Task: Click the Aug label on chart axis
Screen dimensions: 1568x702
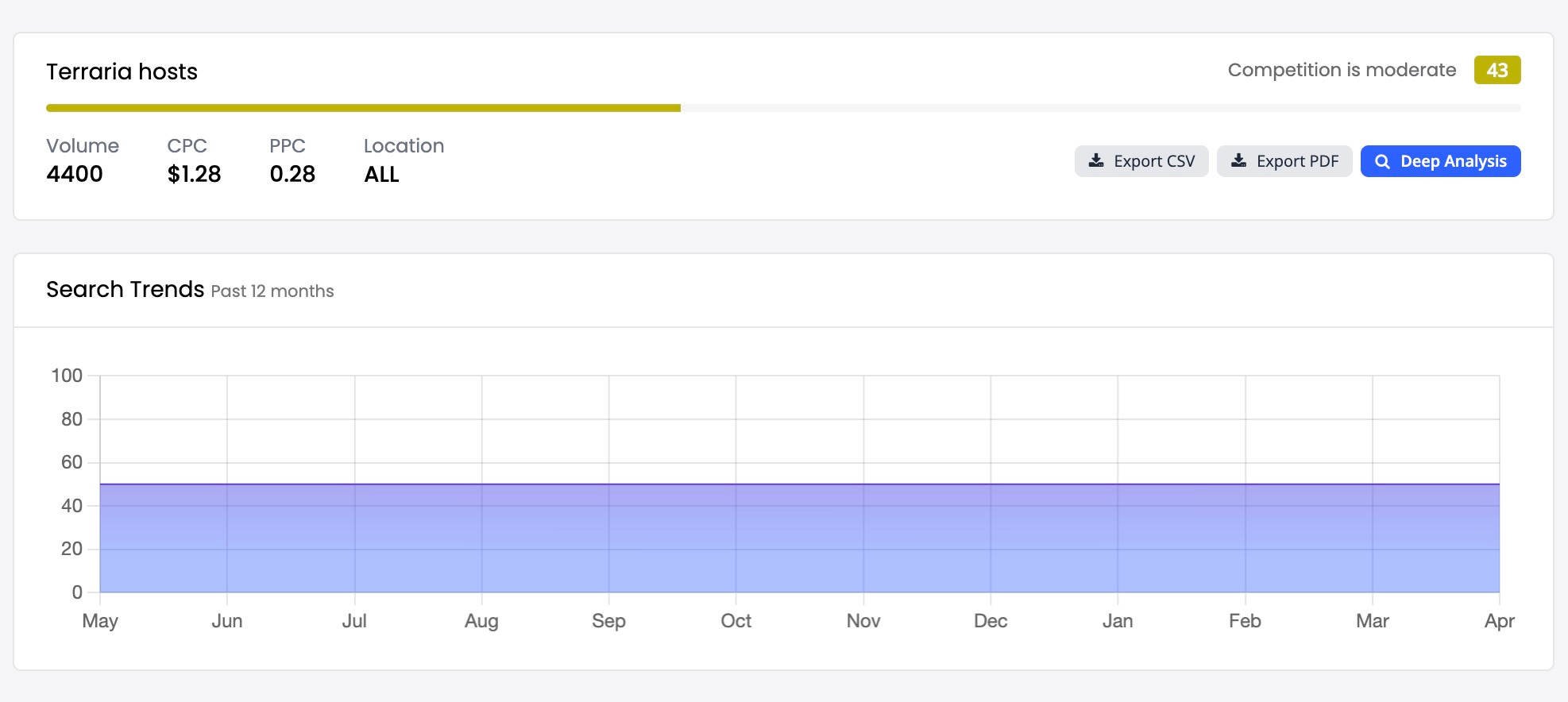Action: (x=481, y=621)
